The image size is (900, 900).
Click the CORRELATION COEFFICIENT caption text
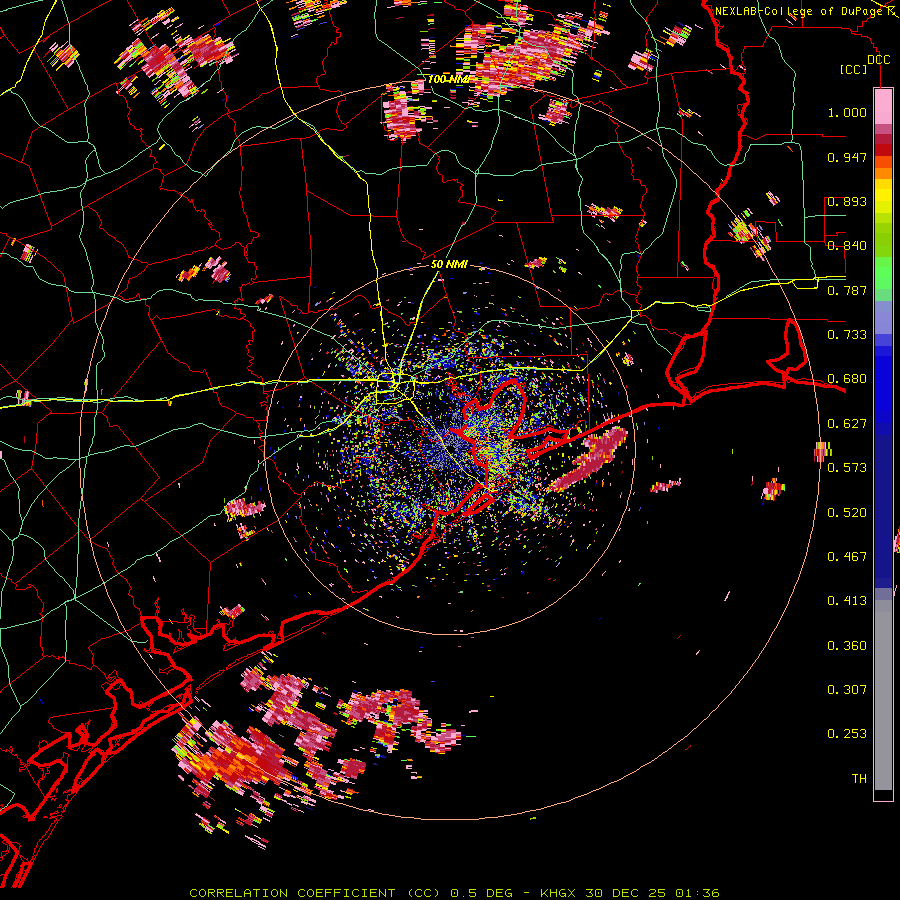coord(292,893)
